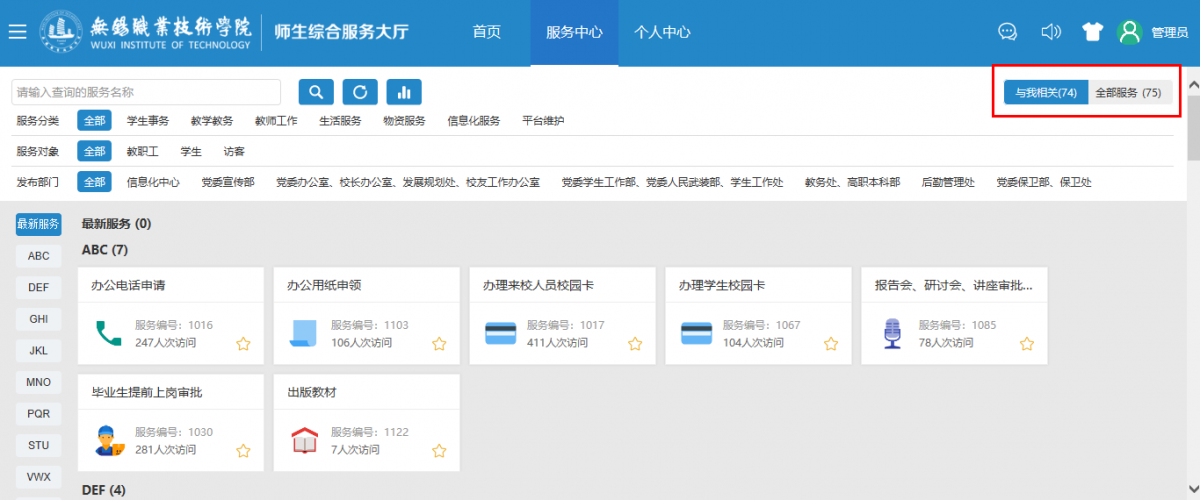Click the magnifier search button

pyautogui.click(x=316, y=92)
